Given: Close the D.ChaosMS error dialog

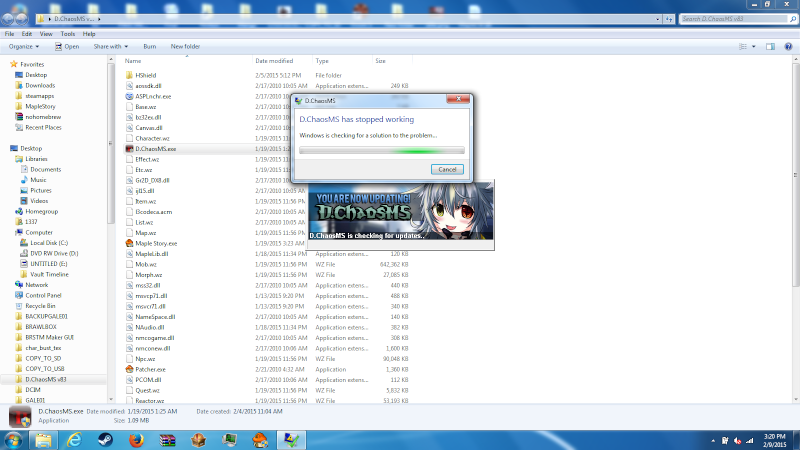Looking at the screenshot, I should coord(458,99).
